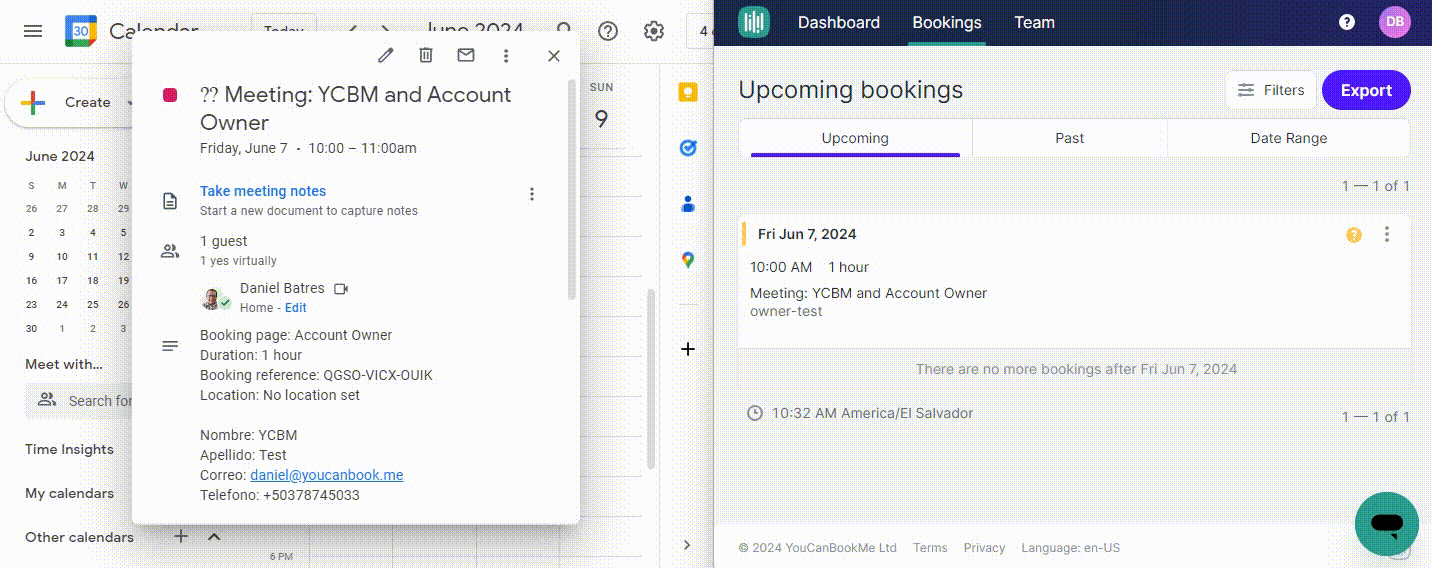Screen dimensions: 1432x568
Task: Change footer language en-US
Action: pos(1070,548)
